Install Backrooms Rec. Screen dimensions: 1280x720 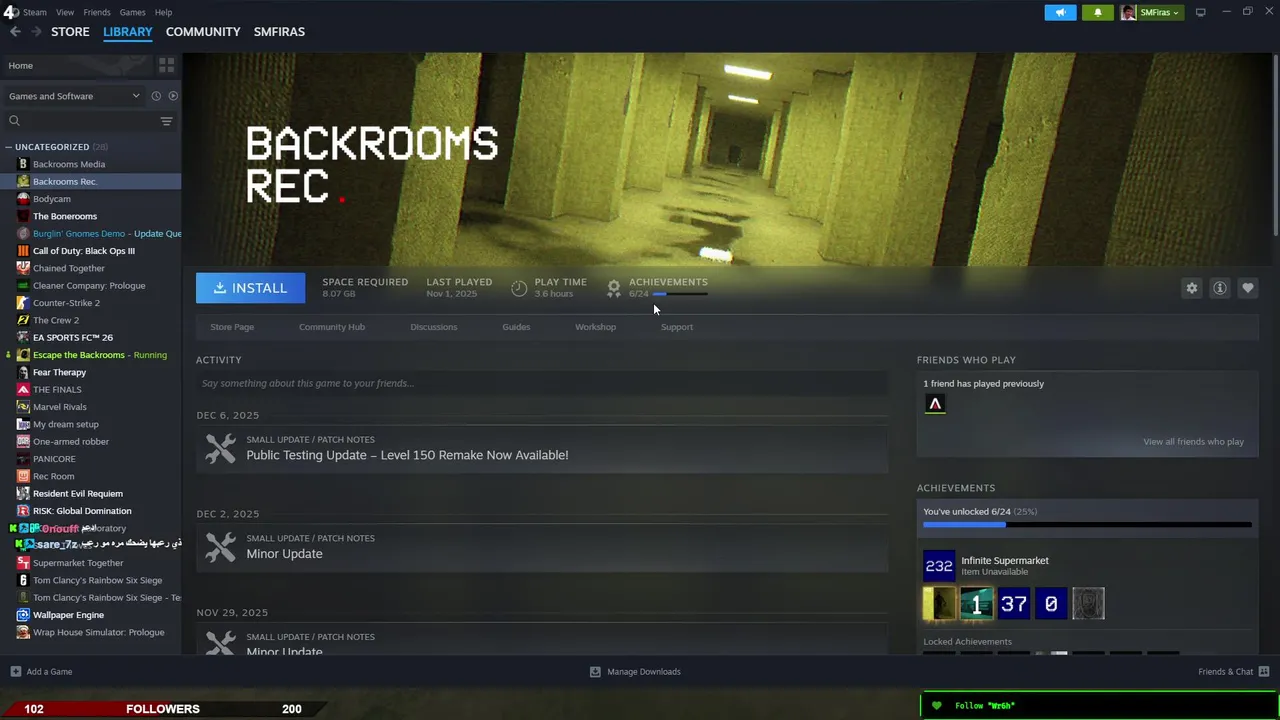coord(250,288)
